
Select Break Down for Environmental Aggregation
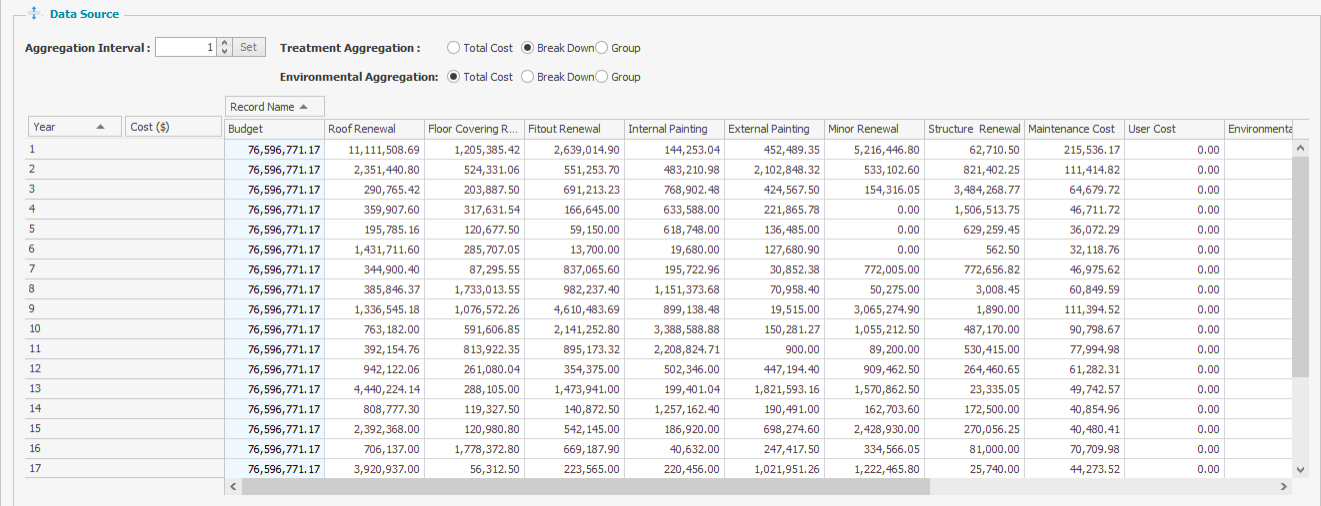[527, 77]
